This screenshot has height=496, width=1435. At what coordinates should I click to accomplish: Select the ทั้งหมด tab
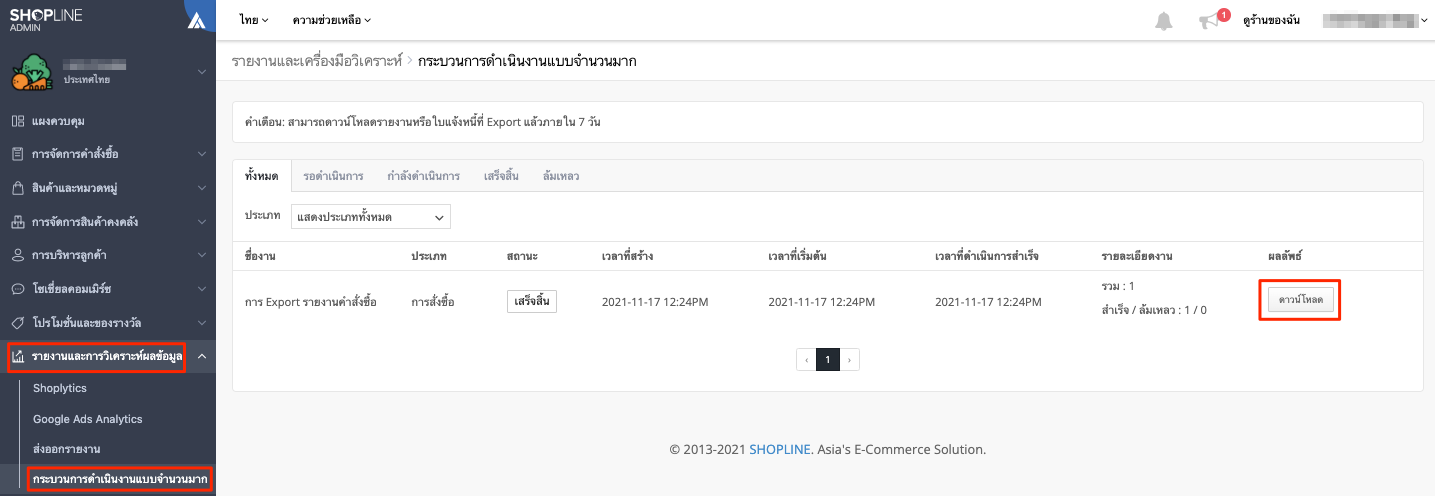click(261, 175)
